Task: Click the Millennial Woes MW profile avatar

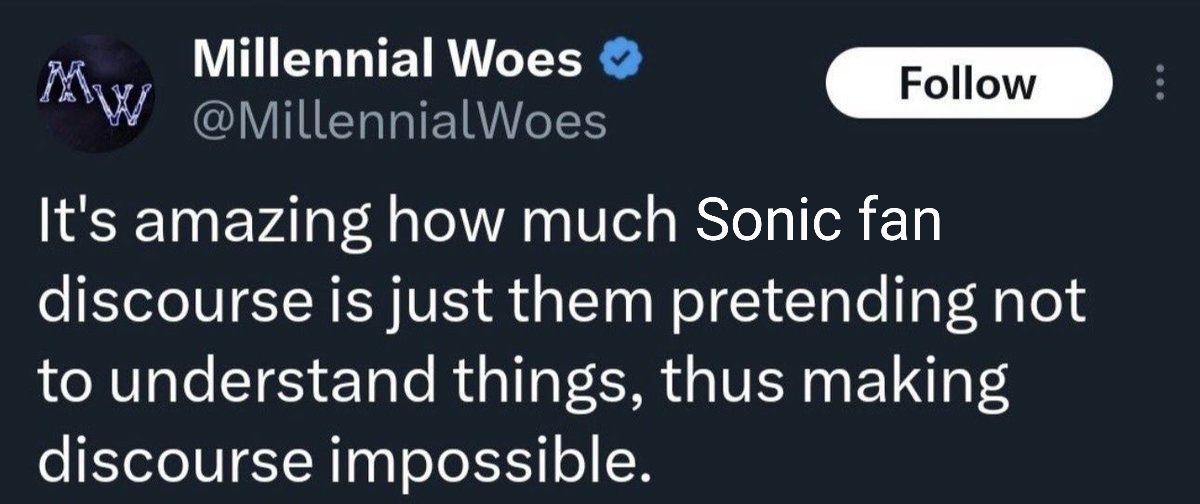Action: (97, 93)
